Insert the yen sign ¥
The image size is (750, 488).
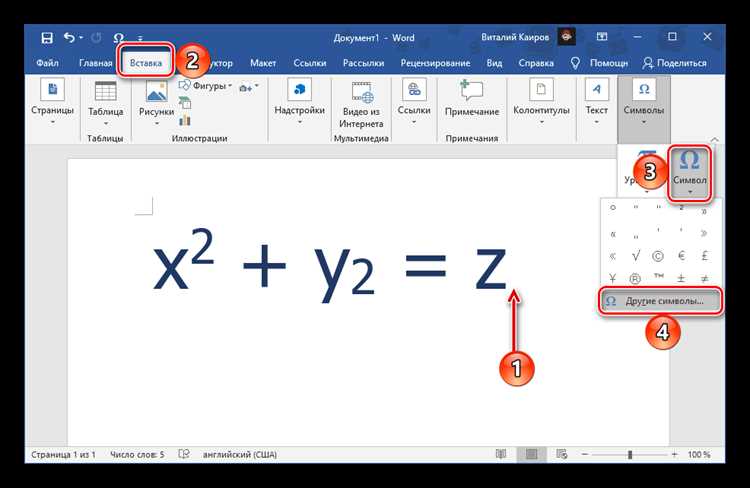coord(612,278)
